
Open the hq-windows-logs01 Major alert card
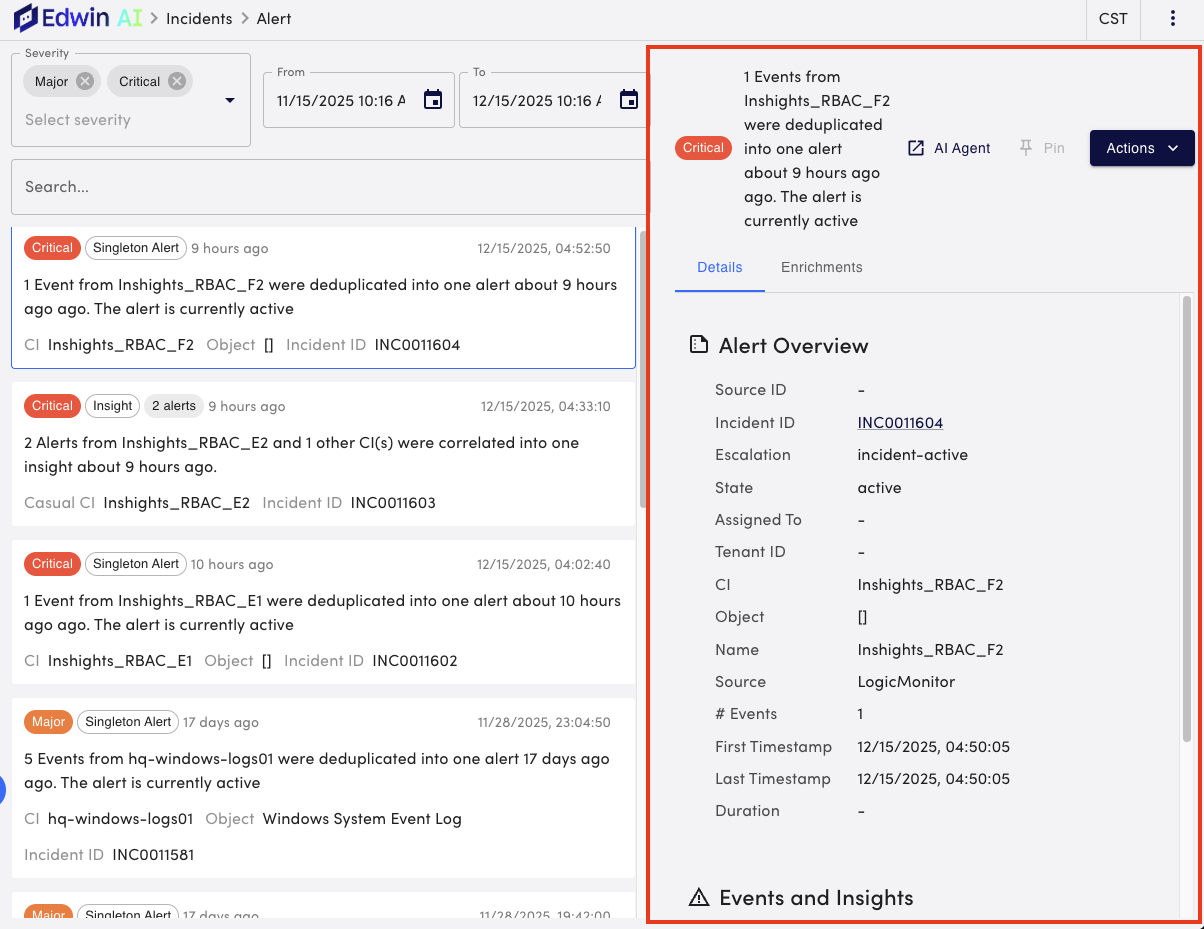coord(323,786)
